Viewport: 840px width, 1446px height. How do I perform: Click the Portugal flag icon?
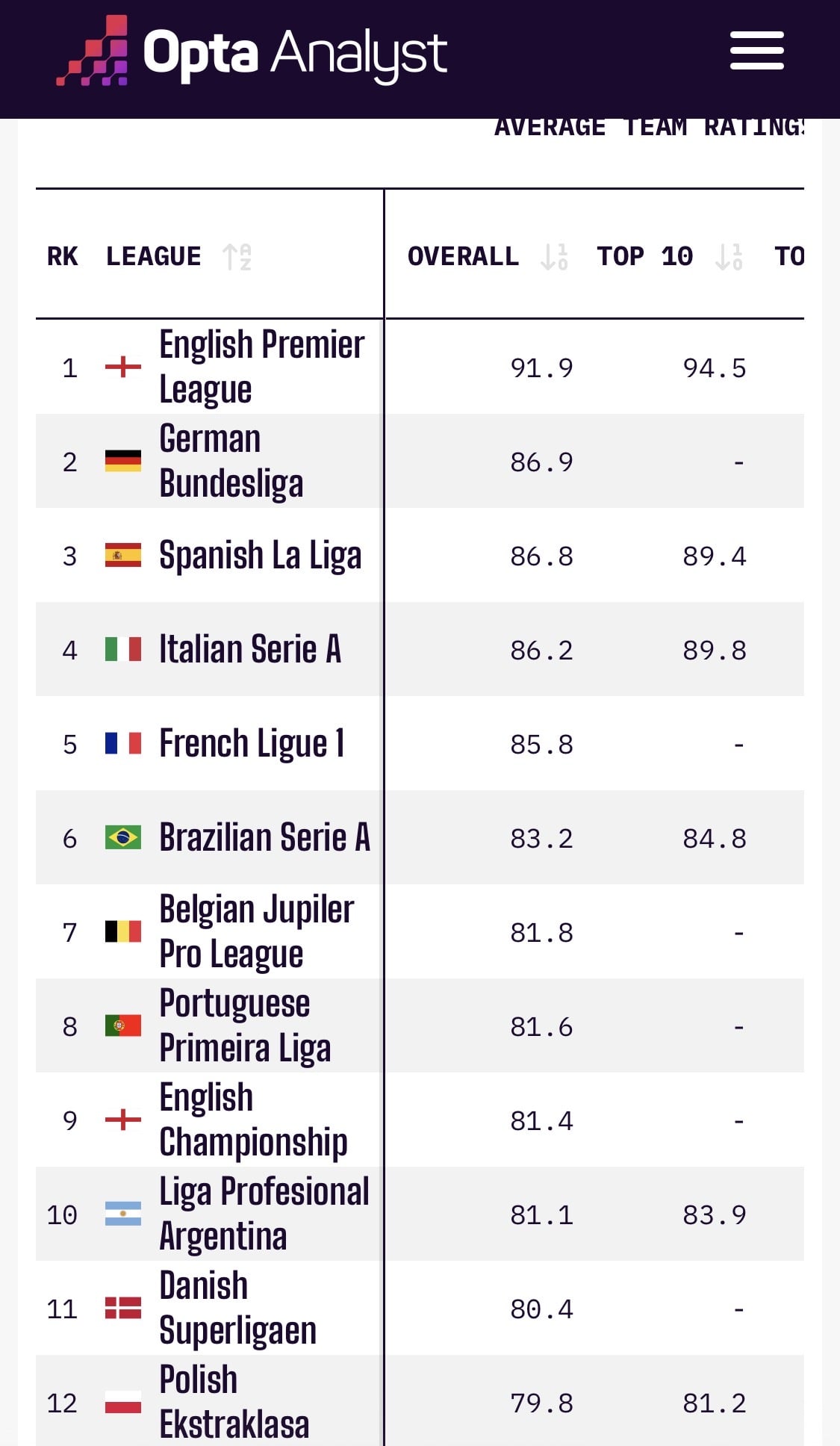click(x=123, y=1025)
